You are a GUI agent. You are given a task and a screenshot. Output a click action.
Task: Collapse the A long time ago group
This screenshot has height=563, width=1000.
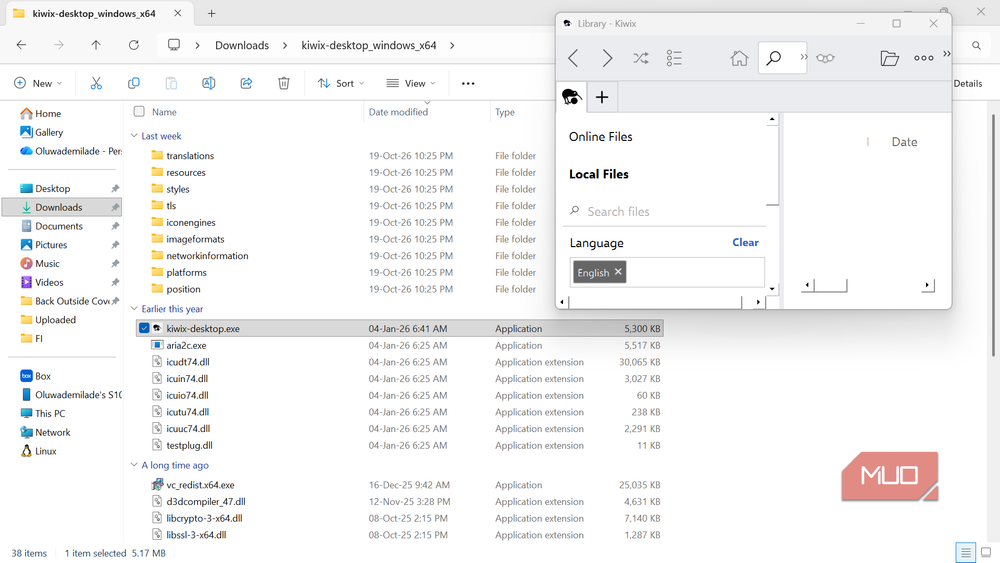coord(134,465)
